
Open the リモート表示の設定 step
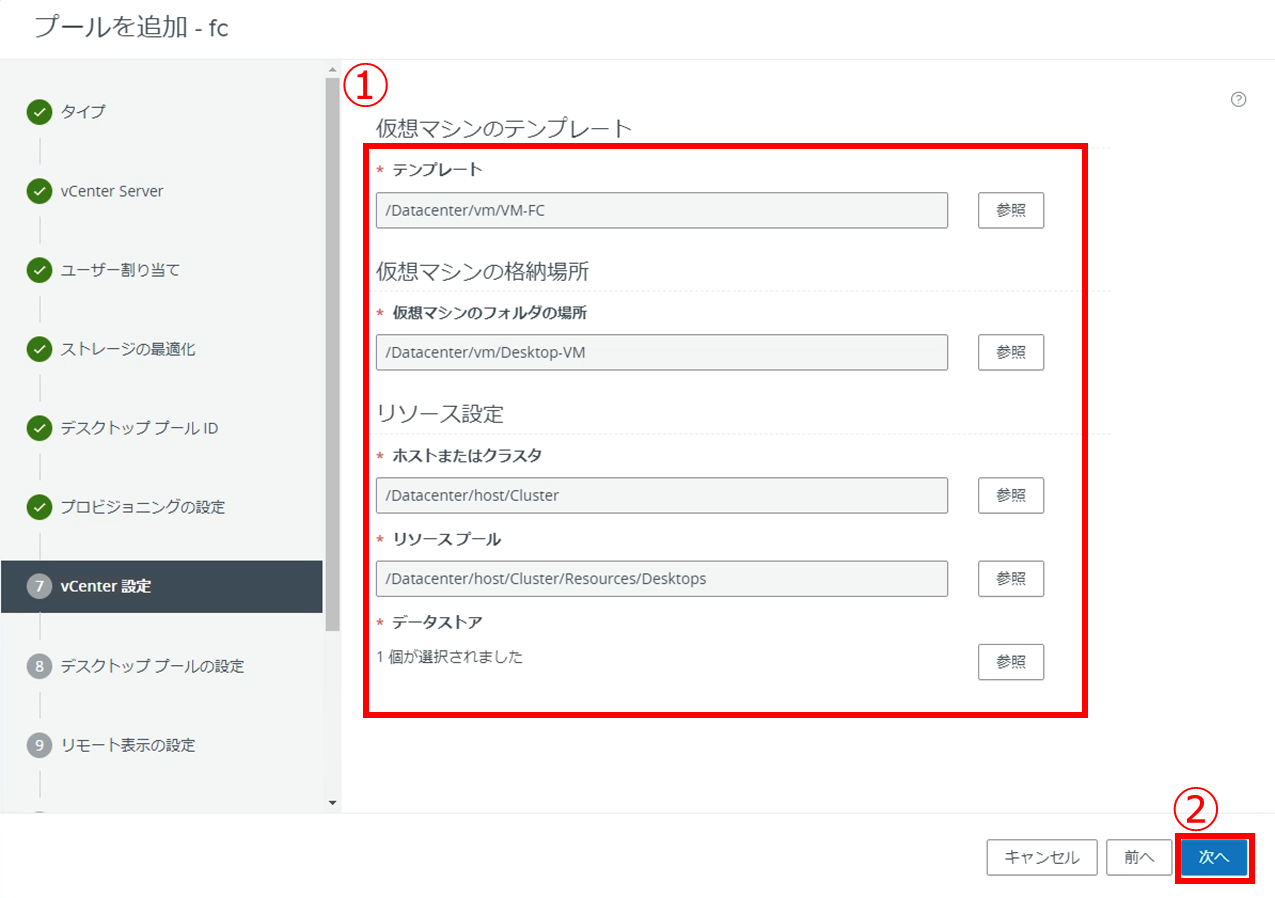coord(127,745)
